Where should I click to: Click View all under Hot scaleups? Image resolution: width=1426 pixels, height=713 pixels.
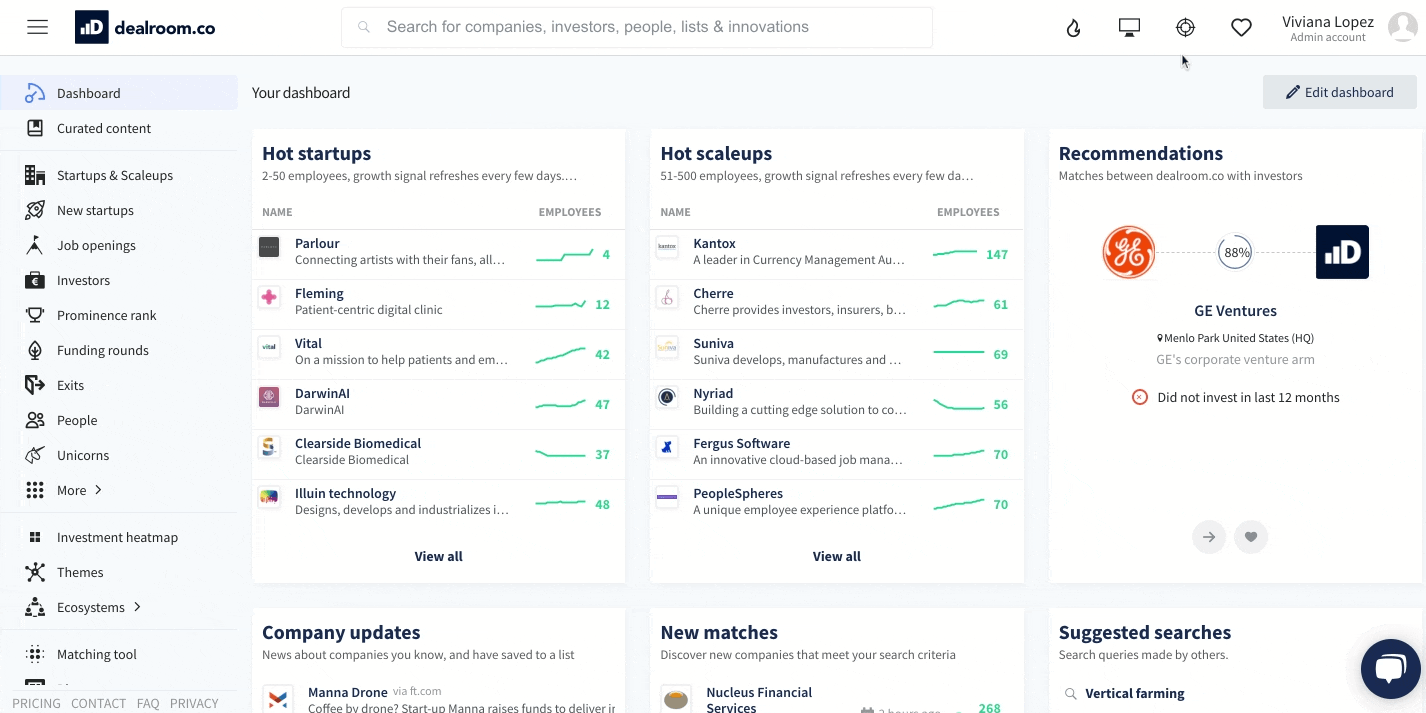pyautogui.click(x=837, y=556)
